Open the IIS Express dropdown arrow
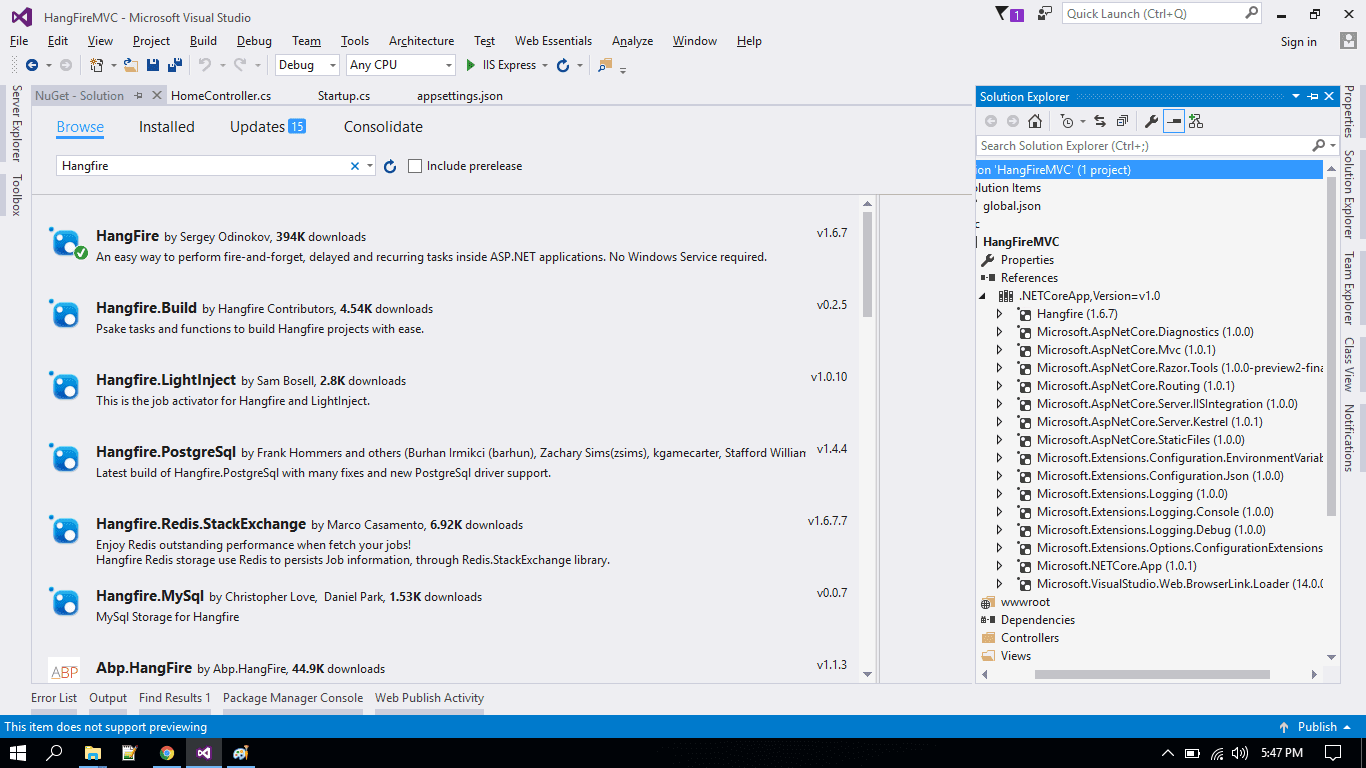This screenshot has width=1366, height=768. coord(544,65)
